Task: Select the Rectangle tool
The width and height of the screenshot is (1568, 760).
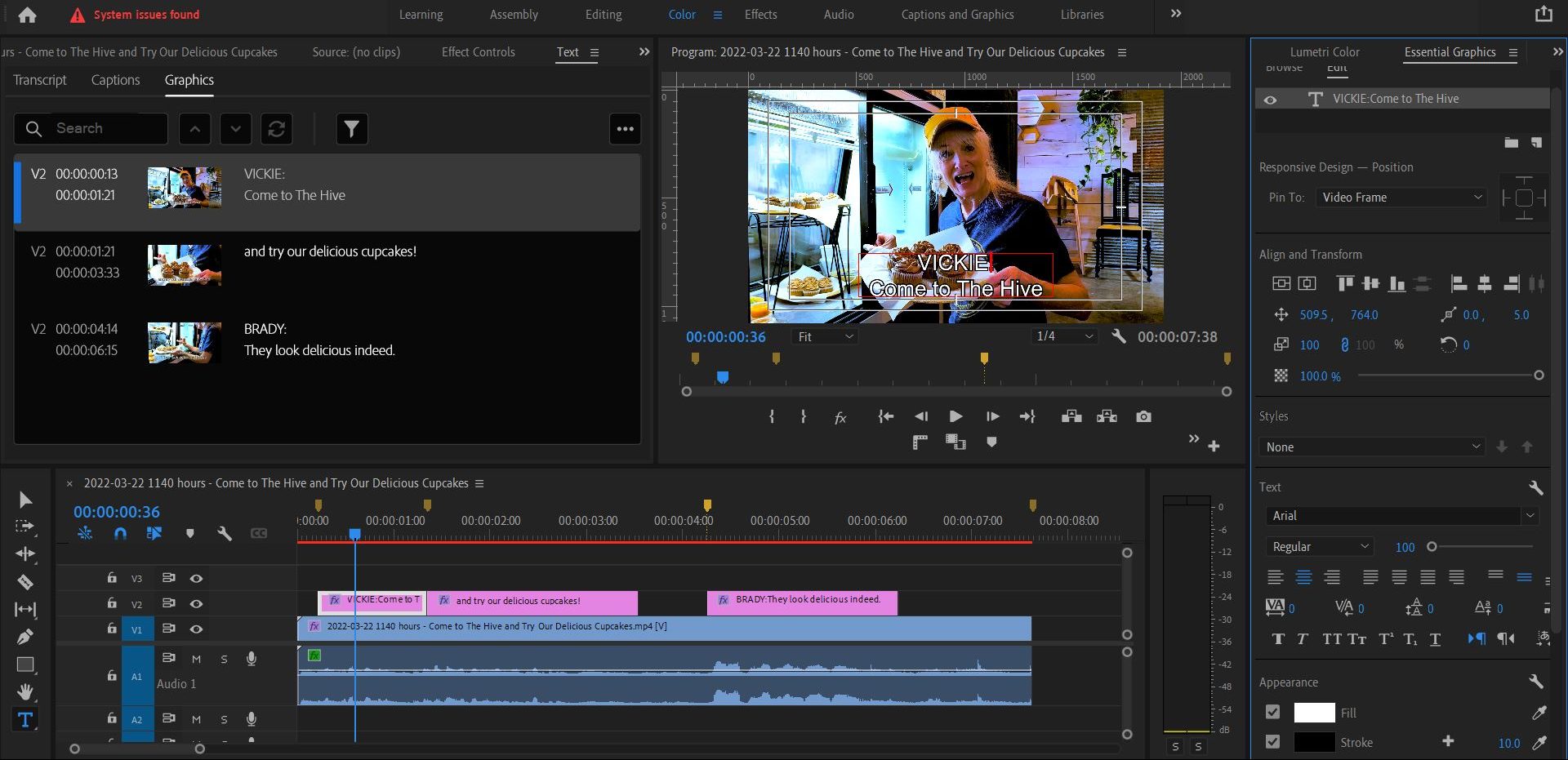Action: (x=25, y=664)
